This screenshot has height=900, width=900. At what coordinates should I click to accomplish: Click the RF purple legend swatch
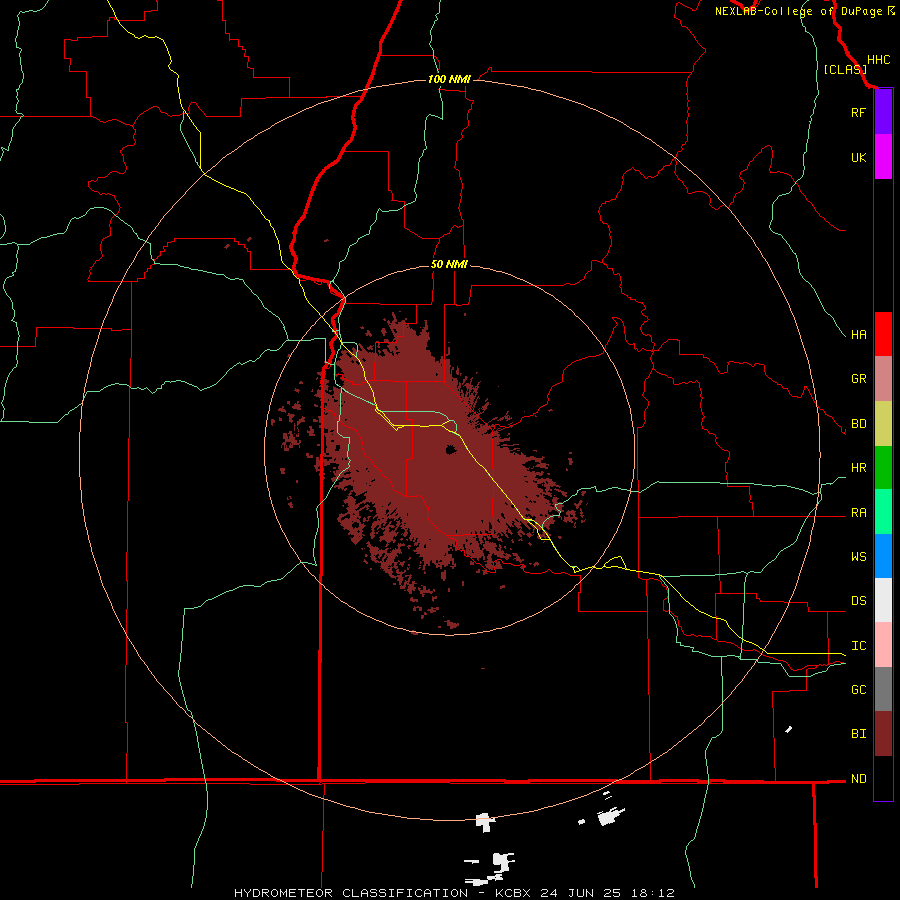pyautogui.click(x=883, y=112)
